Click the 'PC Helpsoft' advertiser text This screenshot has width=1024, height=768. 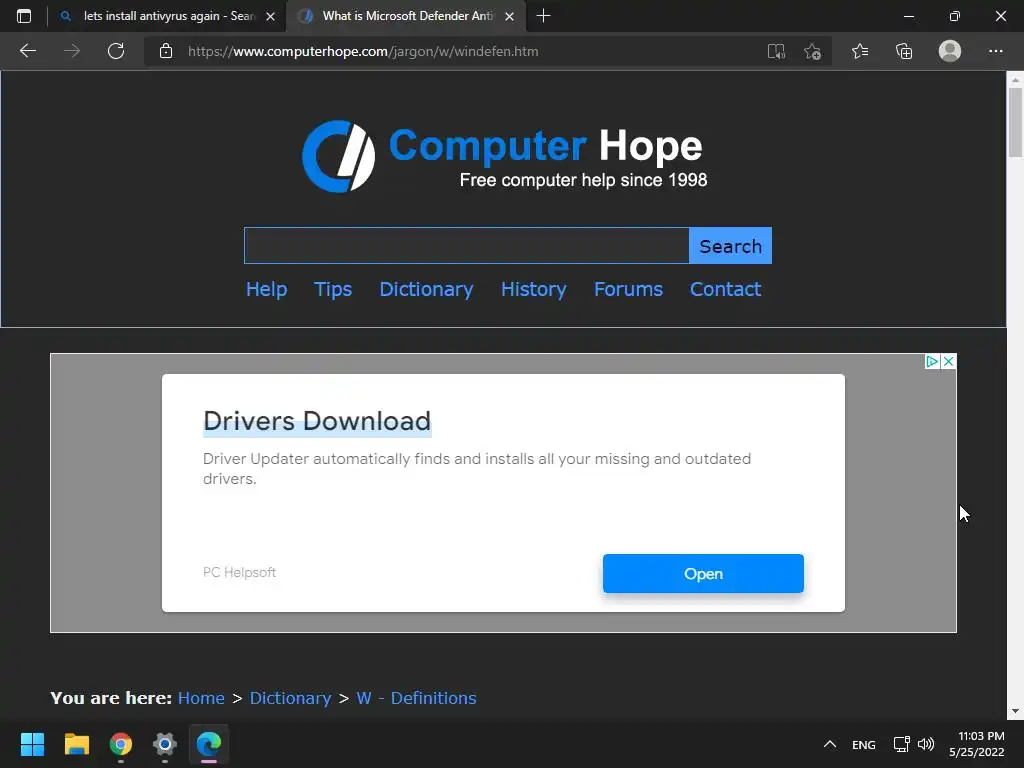pyautogui.click(x=239, y=572)
